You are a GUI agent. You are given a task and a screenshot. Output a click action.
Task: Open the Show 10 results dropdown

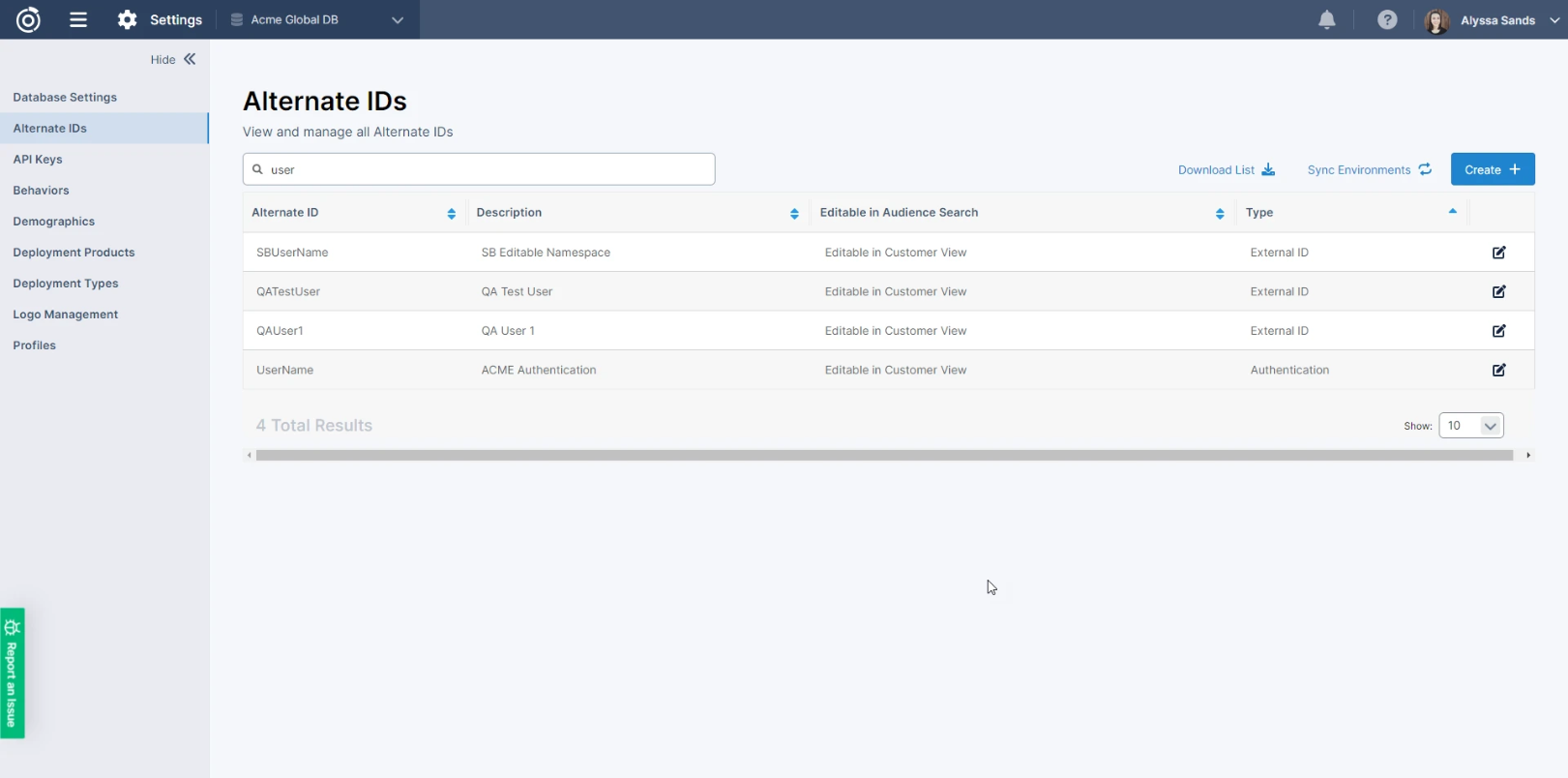click(1470, 426)
